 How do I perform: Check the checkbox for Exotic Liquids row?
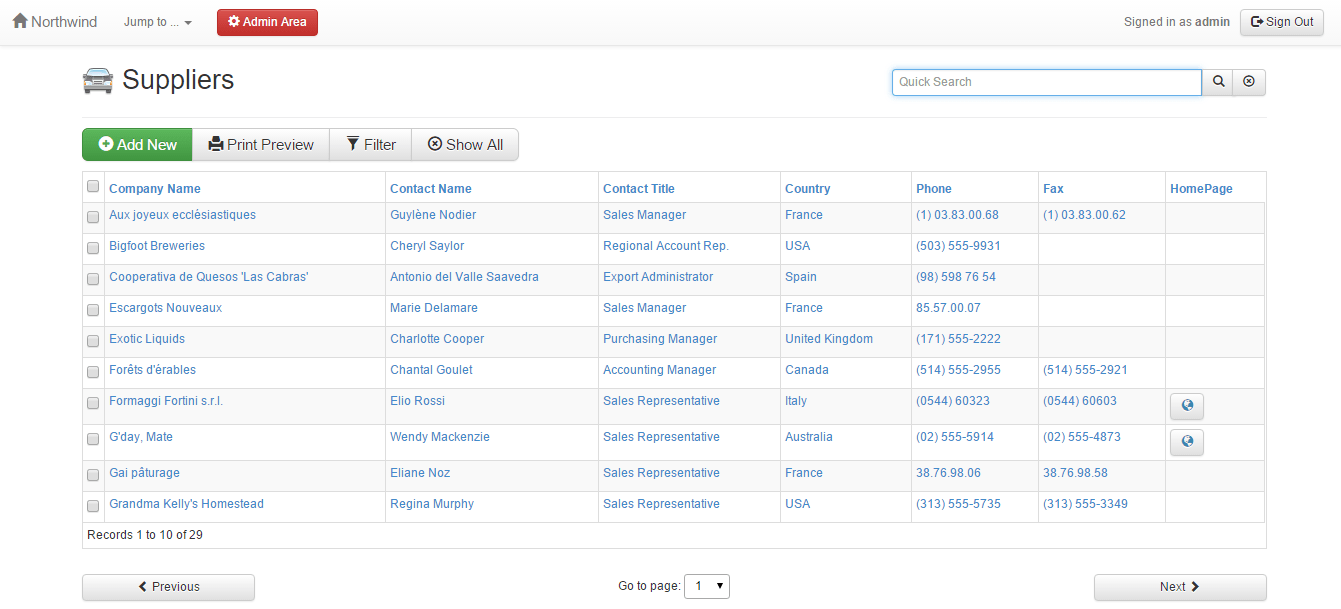93,341
